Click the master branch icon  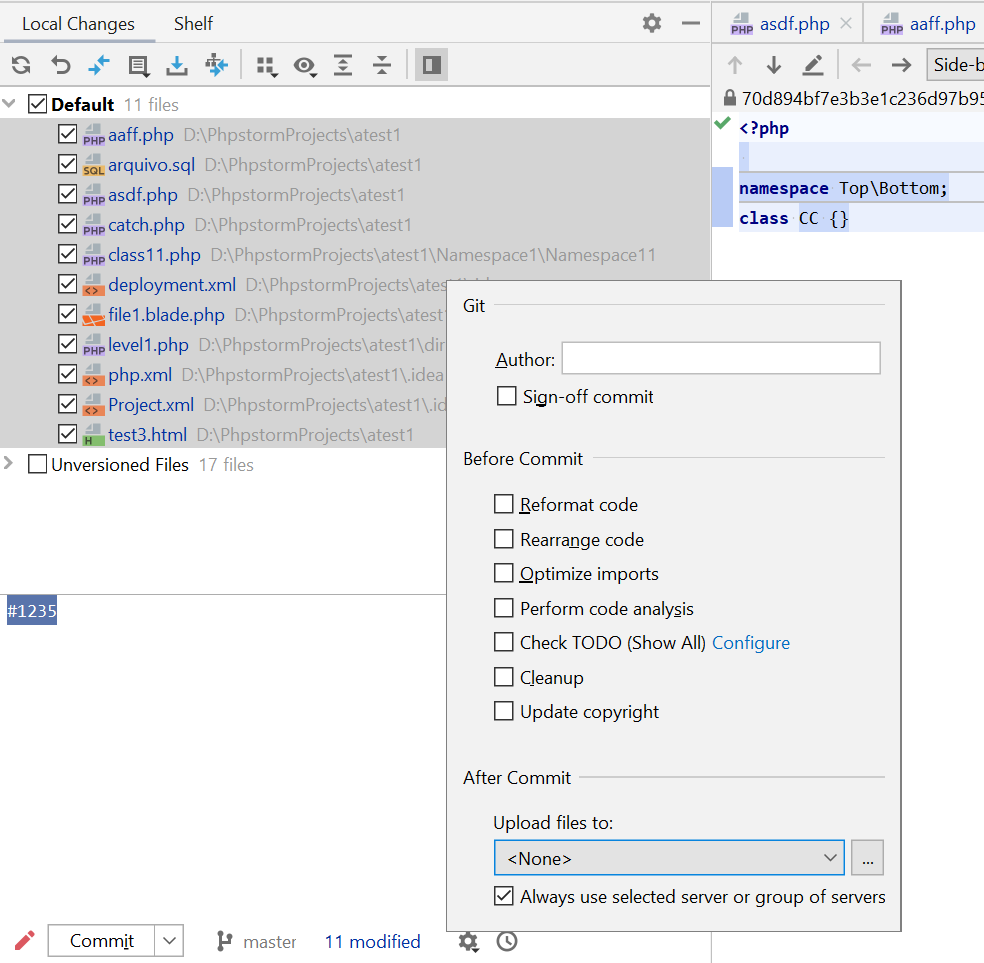pyautogui.click(x=224, y=941)
